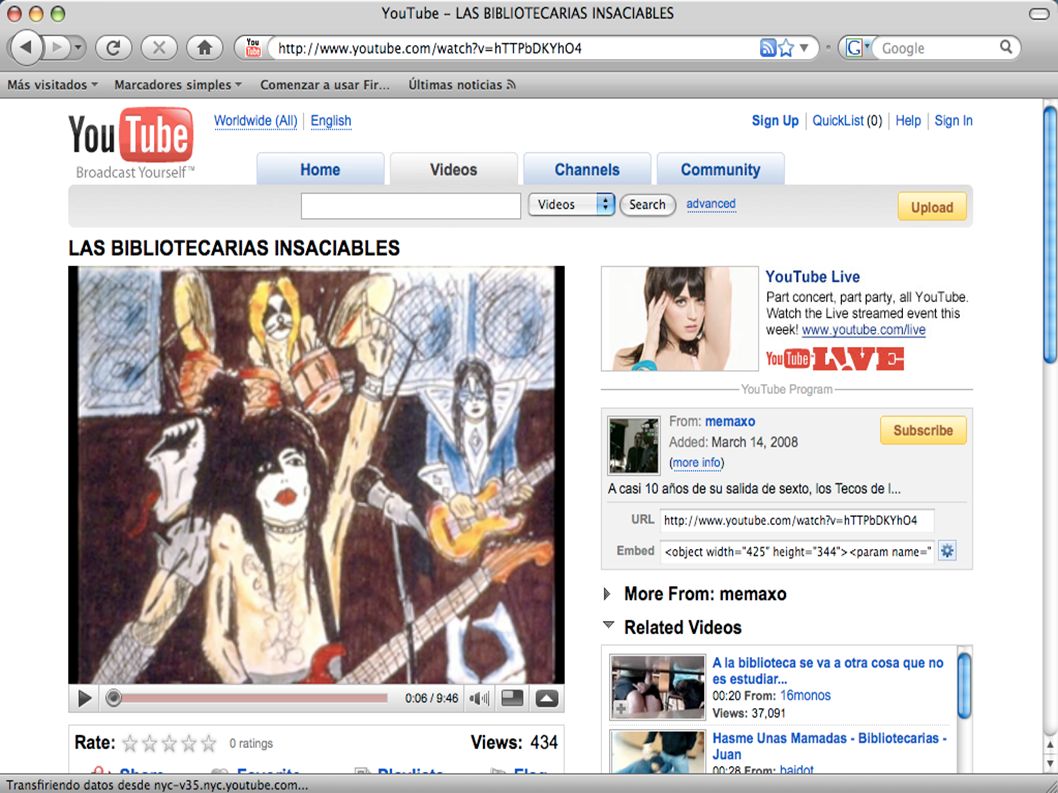Screen dimensions: 1058x793
Task: Rate the video five stars
Action: tap(208, 744)
